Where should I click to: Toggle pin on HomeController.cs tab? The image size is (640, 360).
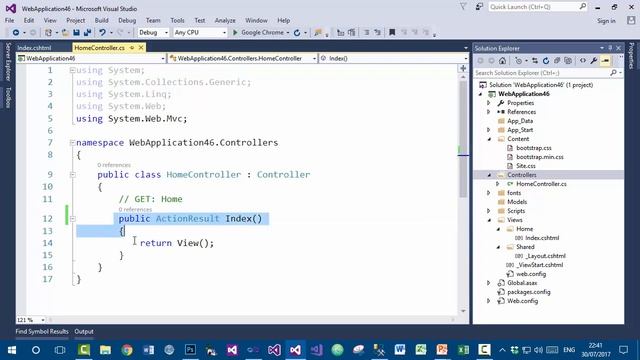(x=132, y=48)
